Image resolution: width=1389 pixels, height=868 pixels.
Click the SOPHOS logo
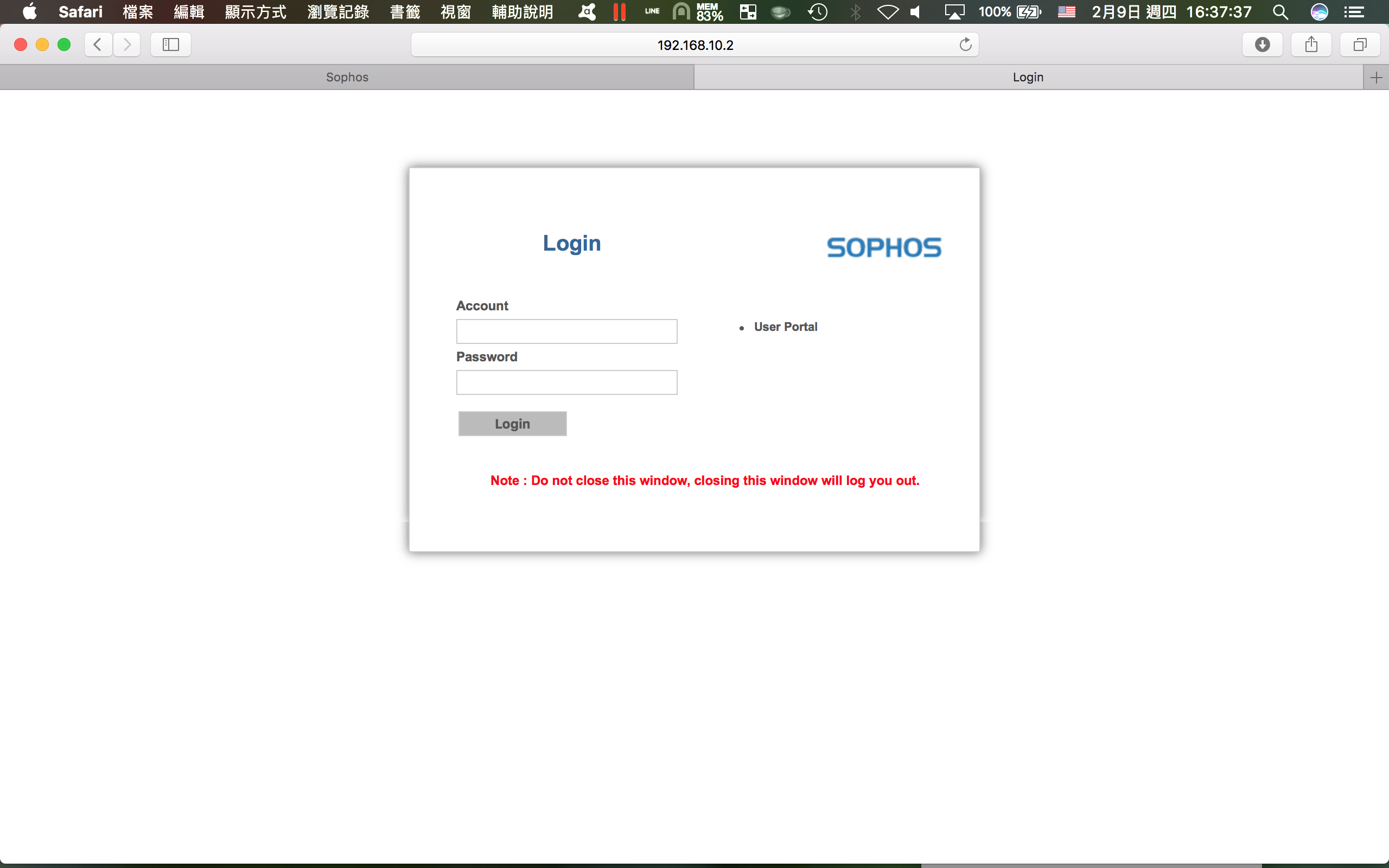pos(883,248)
